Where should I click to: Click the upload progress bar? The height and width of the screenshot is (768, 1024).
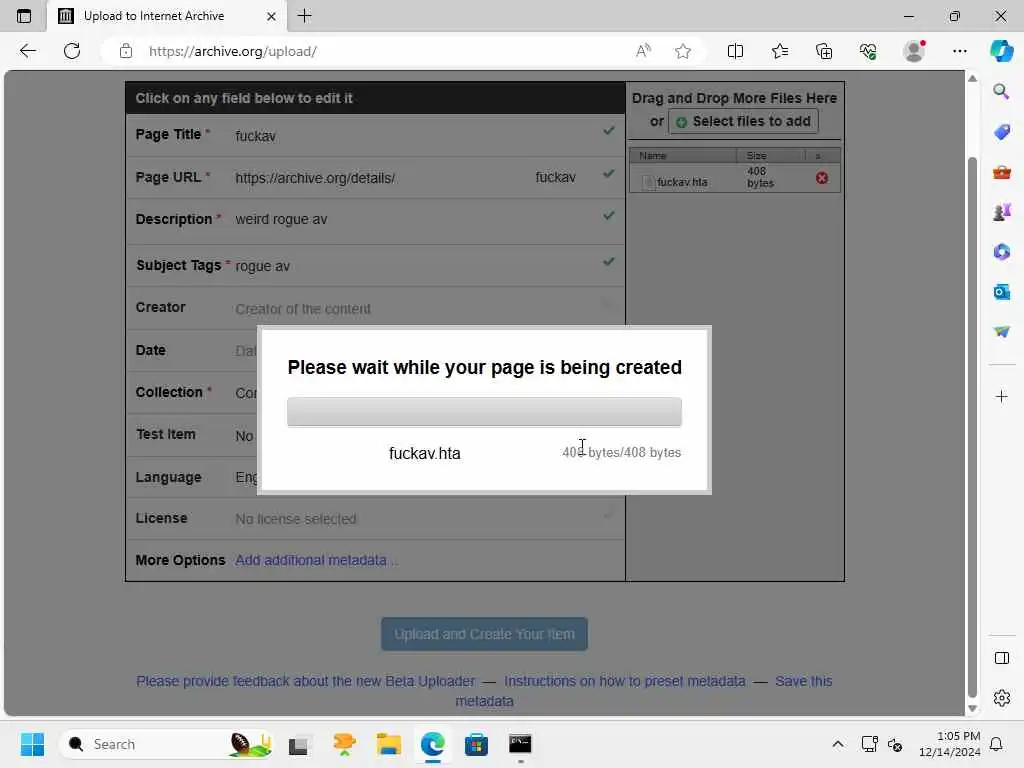(x=484, y=412)
